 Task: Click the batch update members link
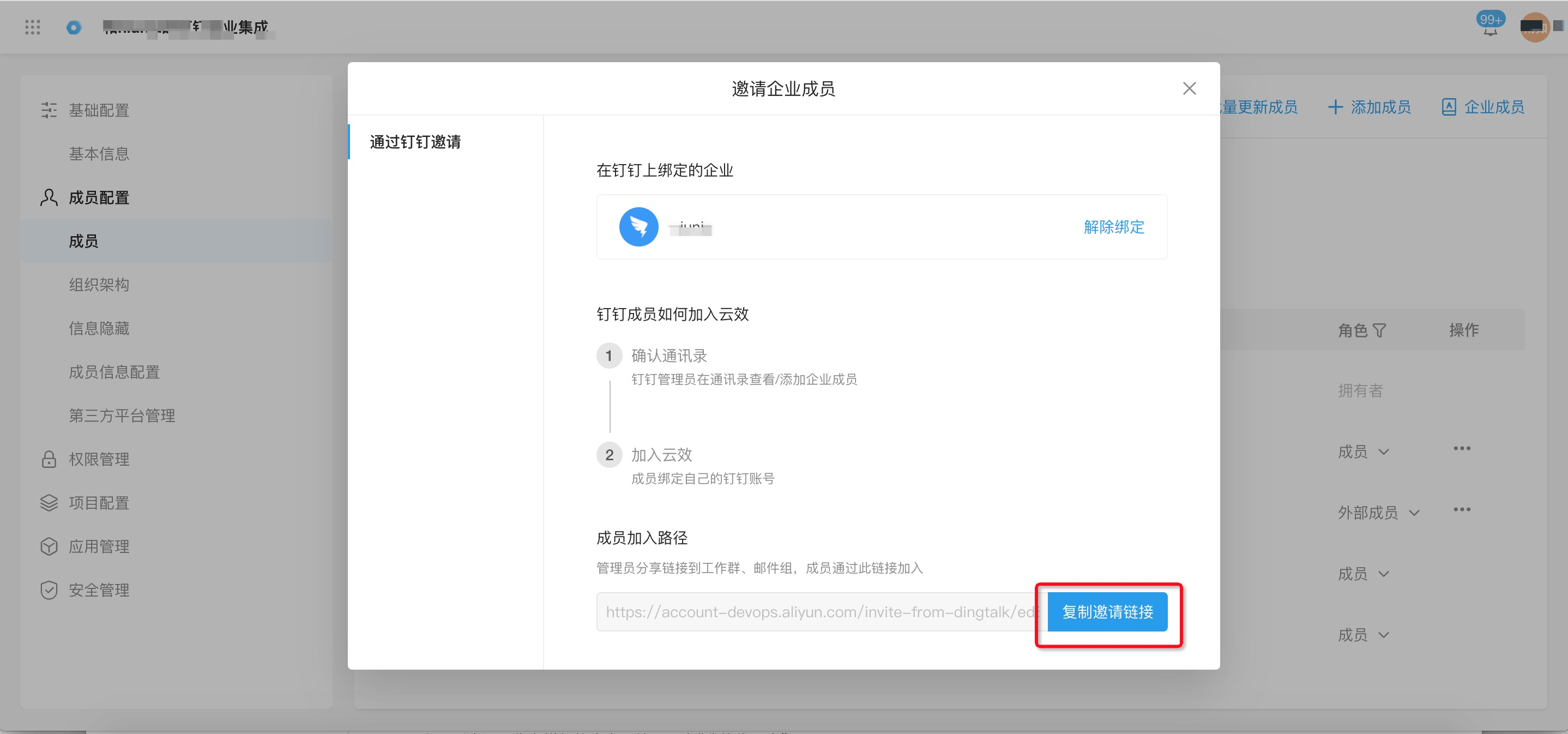coord(1259,107)
